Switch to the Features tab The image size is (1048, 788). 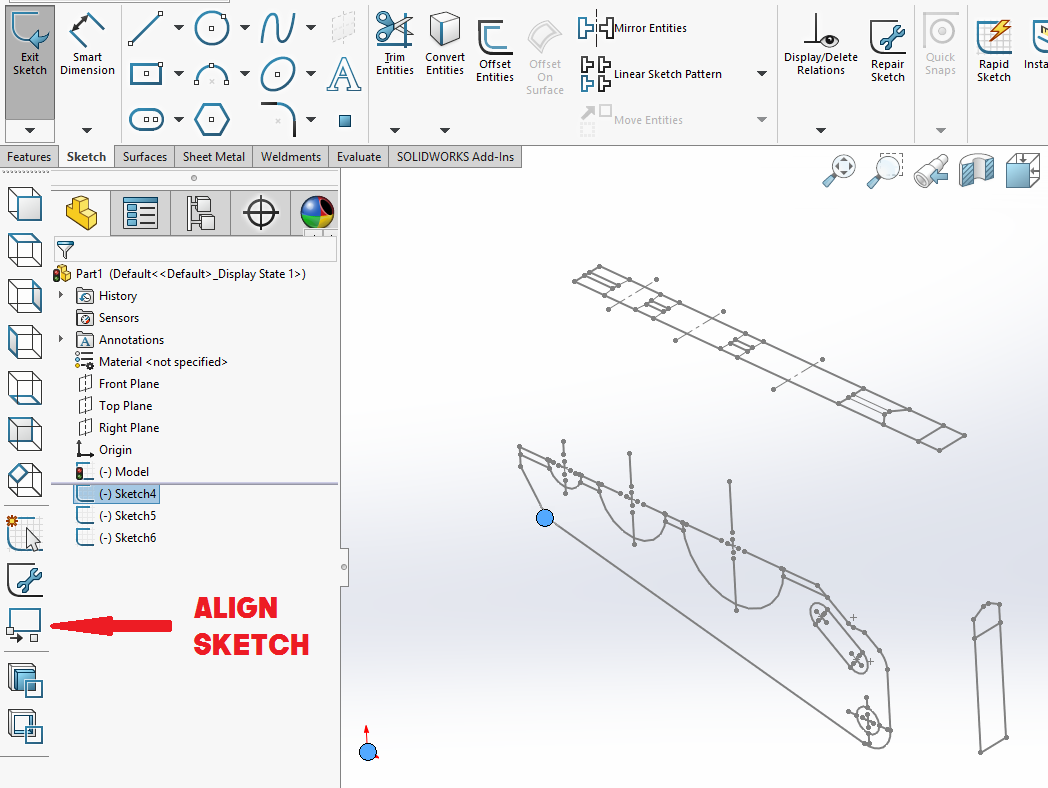[x=29, y=156]
